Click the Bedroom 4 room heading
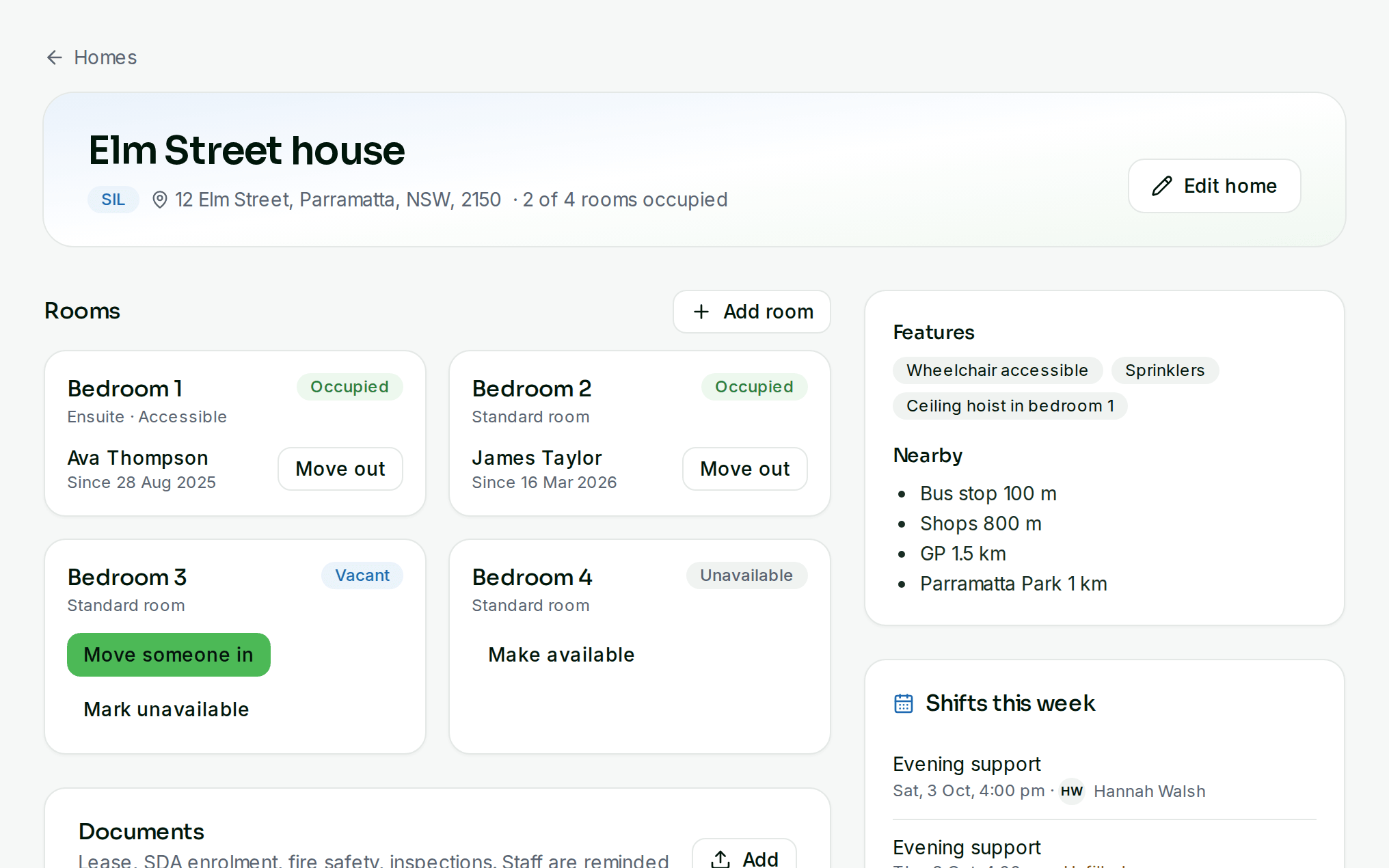1389x868 pixels. [532, 578]
